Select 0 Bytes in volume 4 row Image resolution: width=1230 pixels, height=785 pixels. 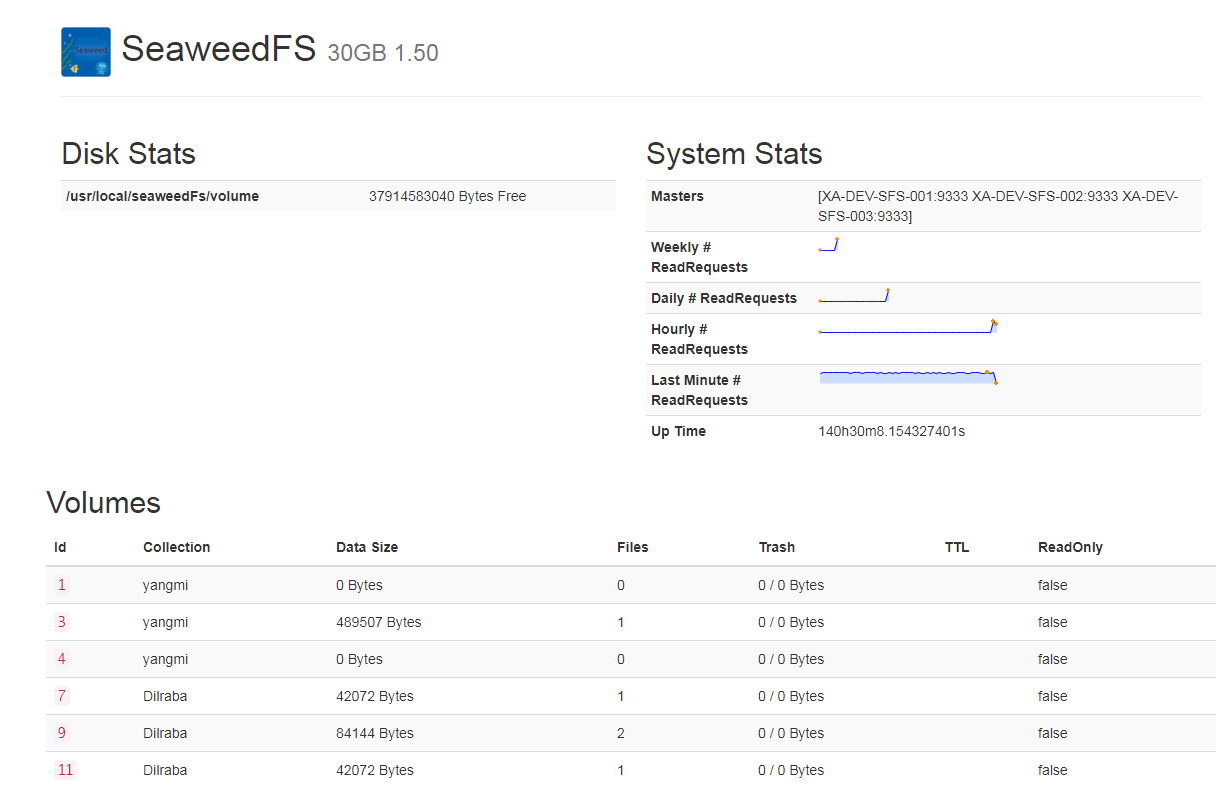(359, 659)
